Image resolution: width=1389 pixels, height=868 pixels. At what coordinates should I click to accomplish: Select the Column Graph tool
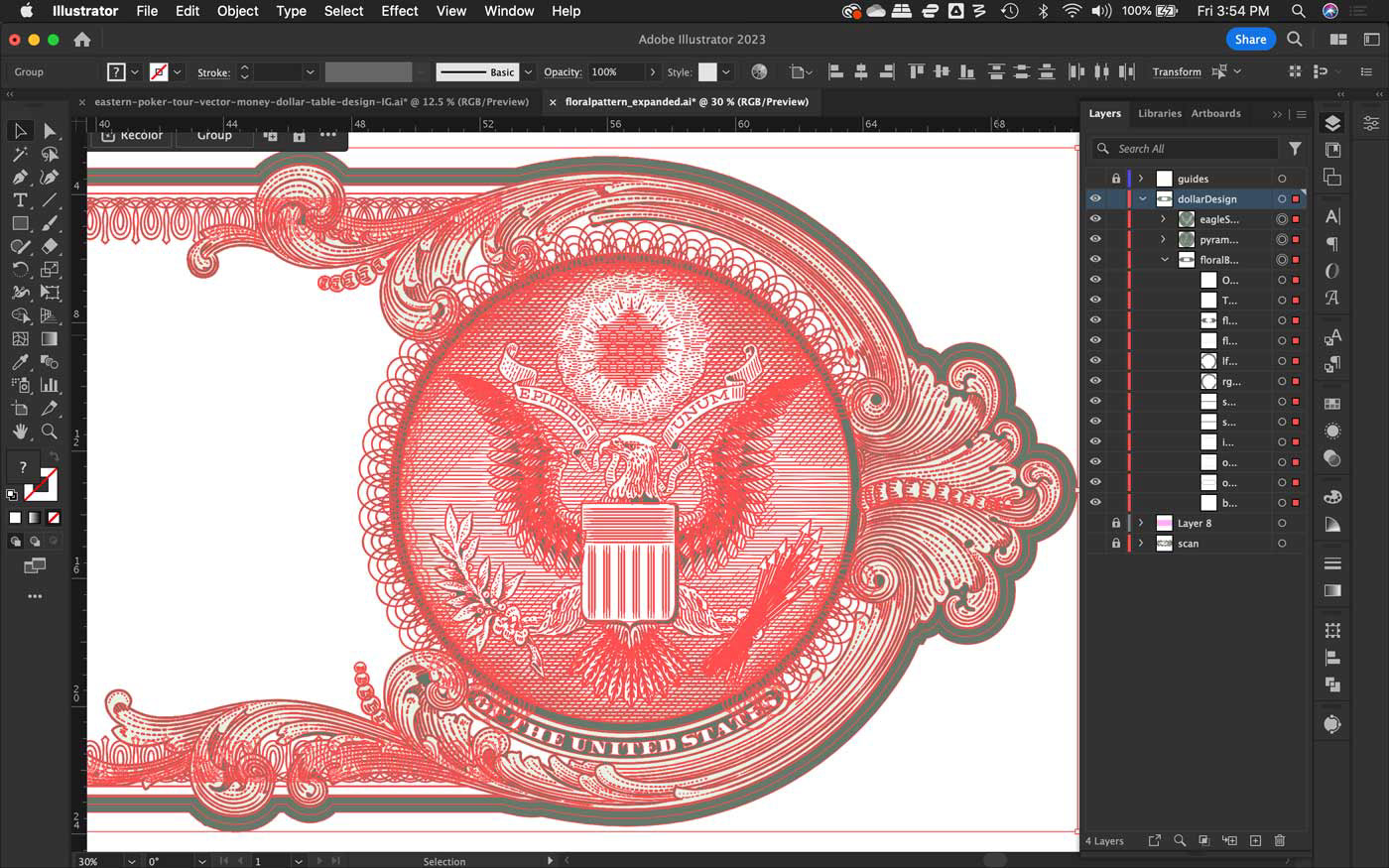pos(50,385)
